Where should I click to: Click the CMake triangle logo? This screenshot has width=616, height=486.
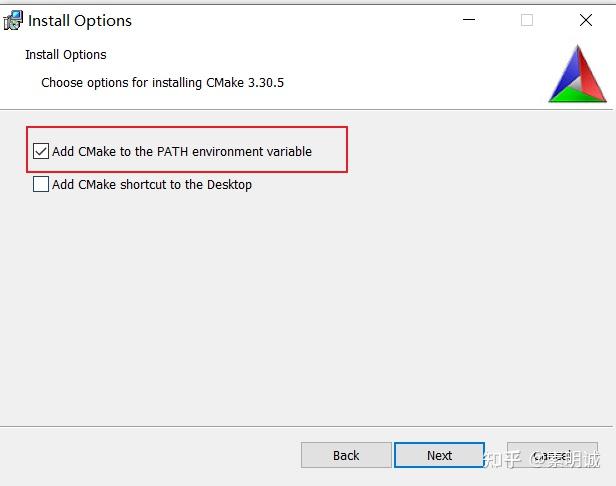pyautogui.click(x=578, y=75)
